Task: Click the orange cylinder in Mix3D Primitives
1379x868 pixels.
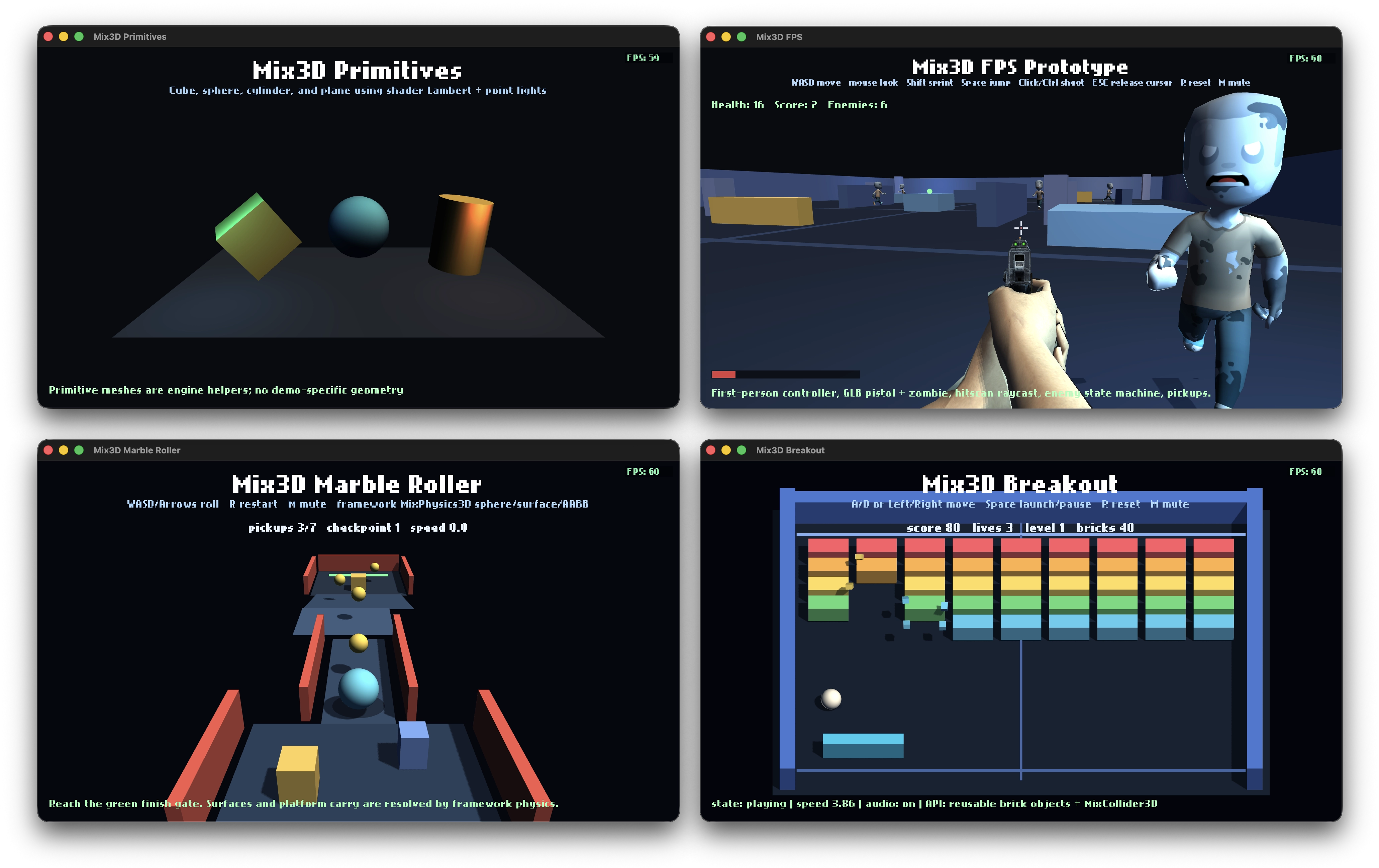Action: tap(461, 235)
